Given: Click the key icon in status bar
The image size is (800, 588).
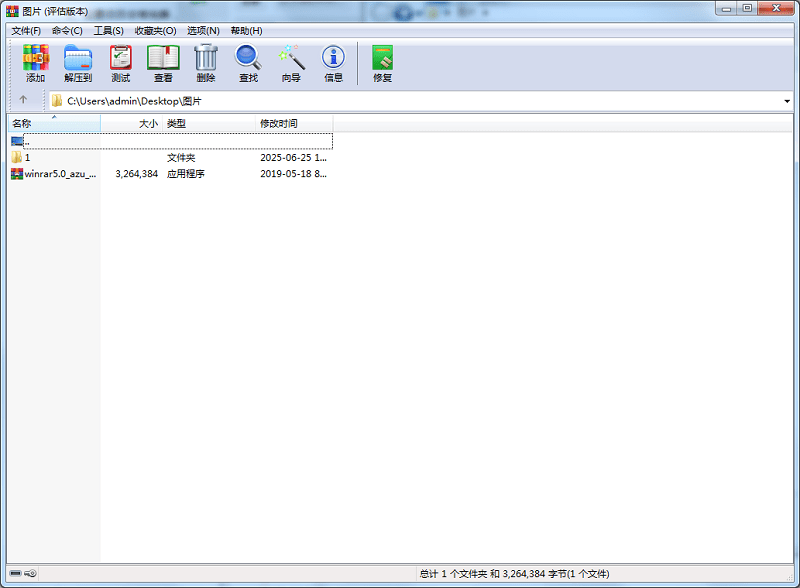Looking at the screenshot, I should coord(30,574).
